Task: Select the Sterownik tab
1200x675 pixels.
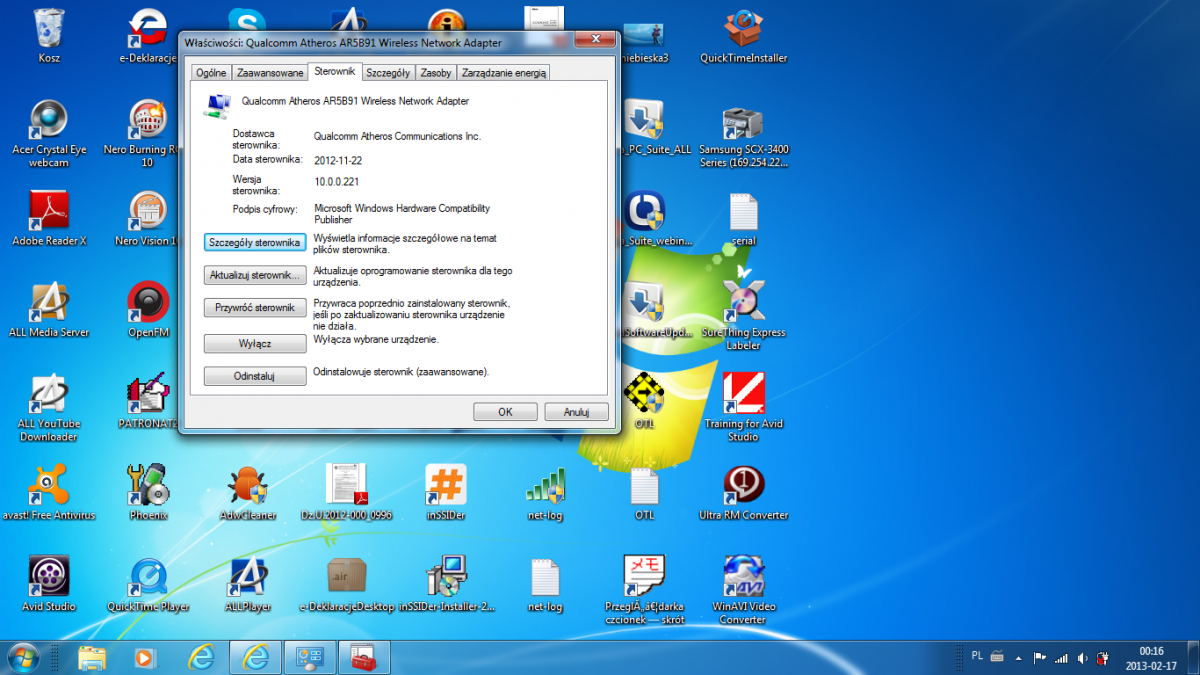Action: click(334, 72)
